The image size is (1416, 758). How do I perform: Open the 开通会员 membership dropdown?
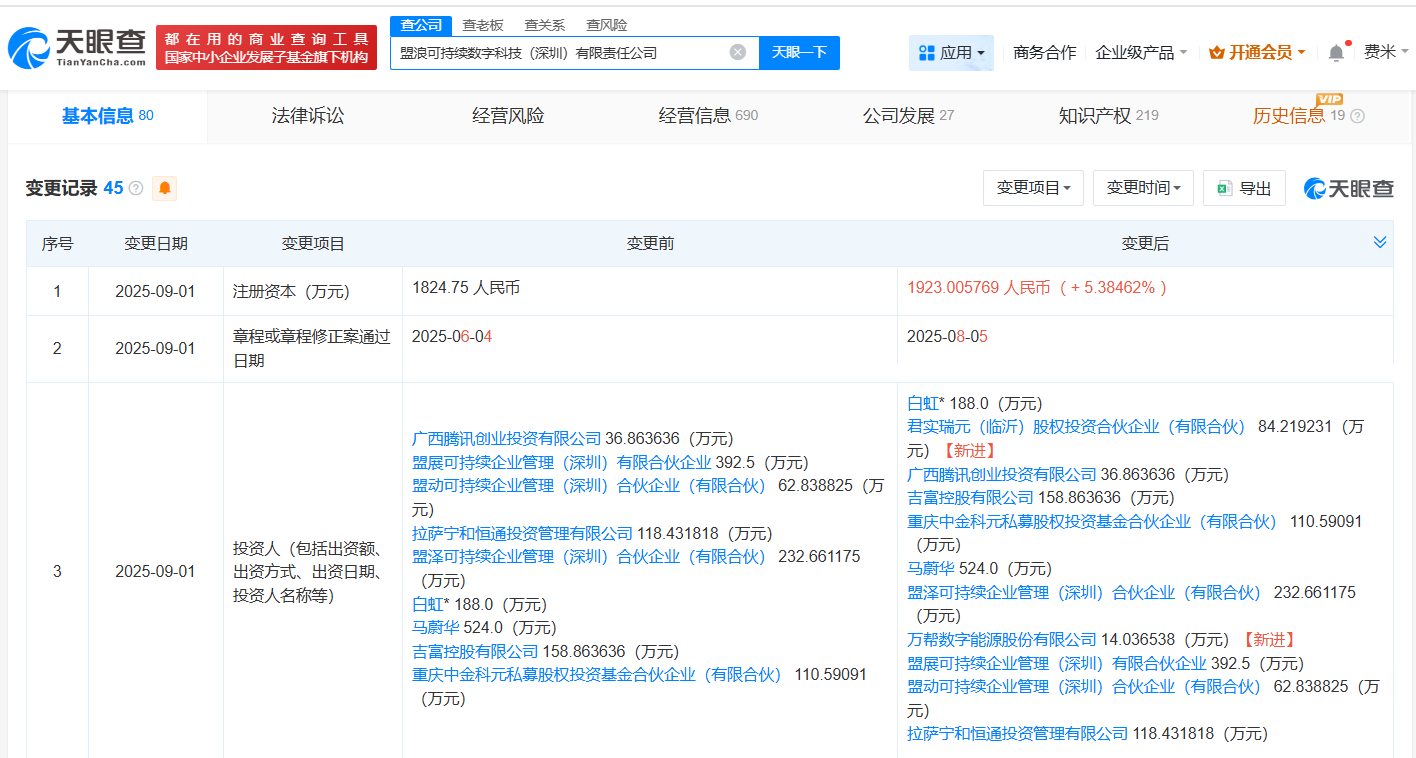coord(1257,52)
